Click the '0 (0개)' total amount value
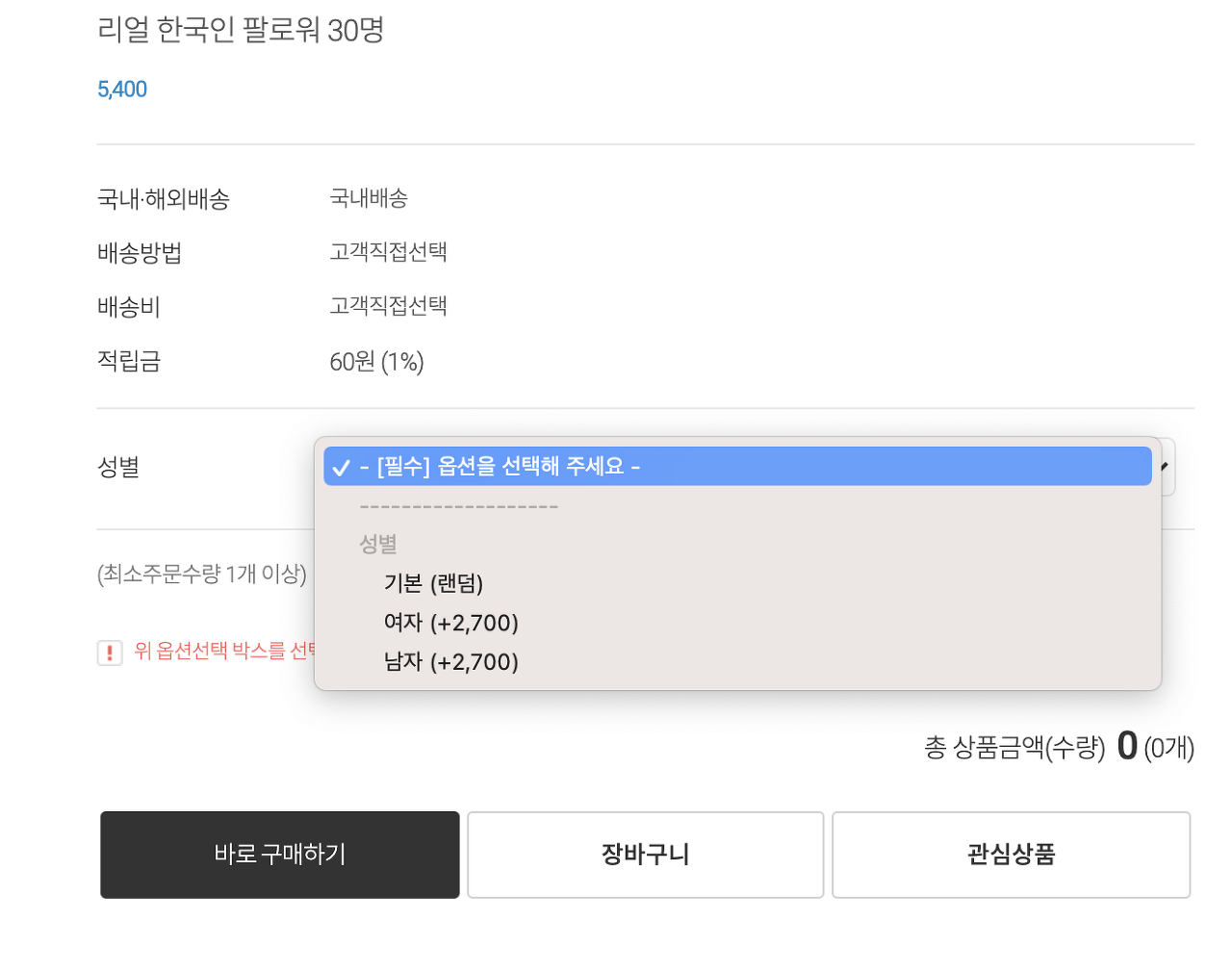Image resolution: width=1232 pixels, height=973 pixels. [x=1156, y=747]
